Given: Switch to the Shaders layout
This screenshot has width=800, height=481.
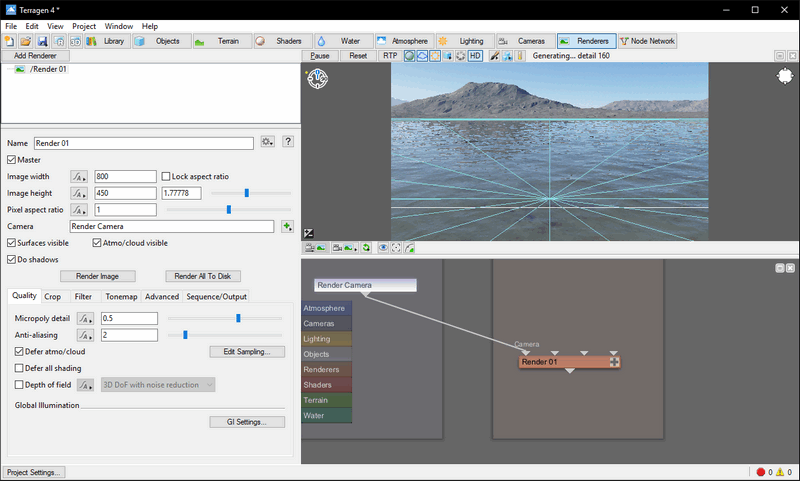Looking at the screenshot, I should 283,41.
